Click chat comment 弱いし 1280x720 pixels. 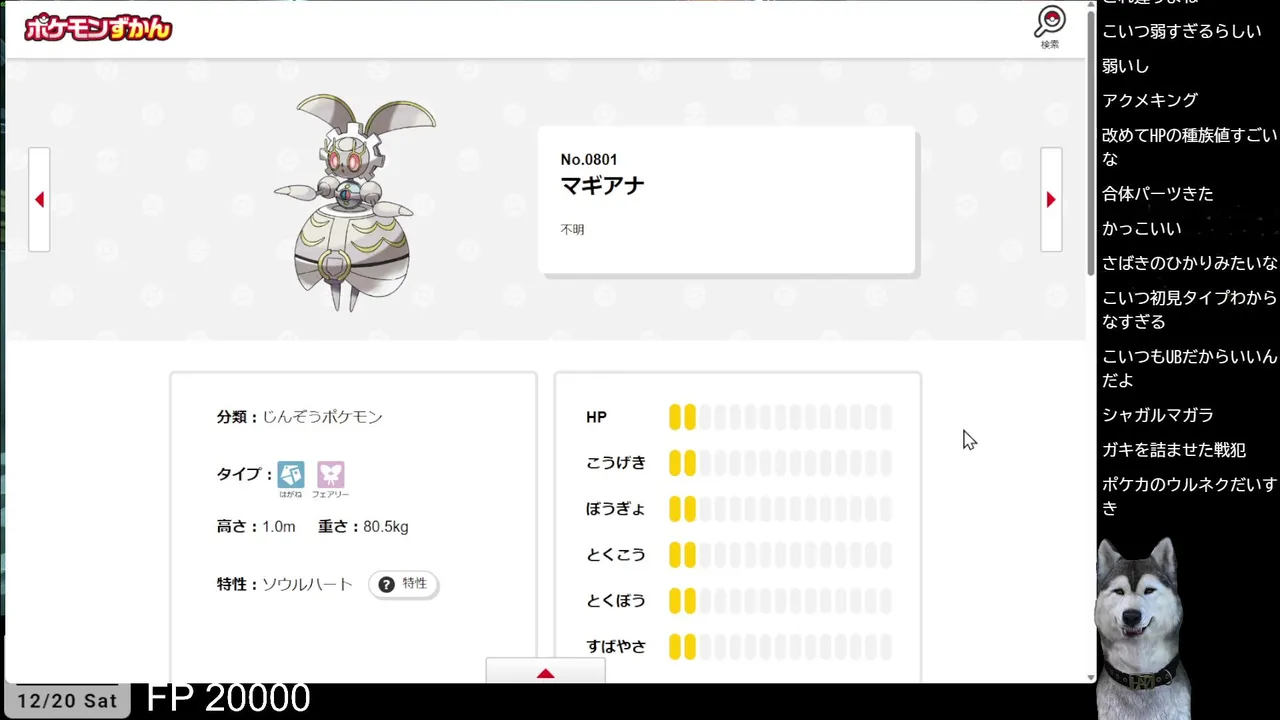1126,66
